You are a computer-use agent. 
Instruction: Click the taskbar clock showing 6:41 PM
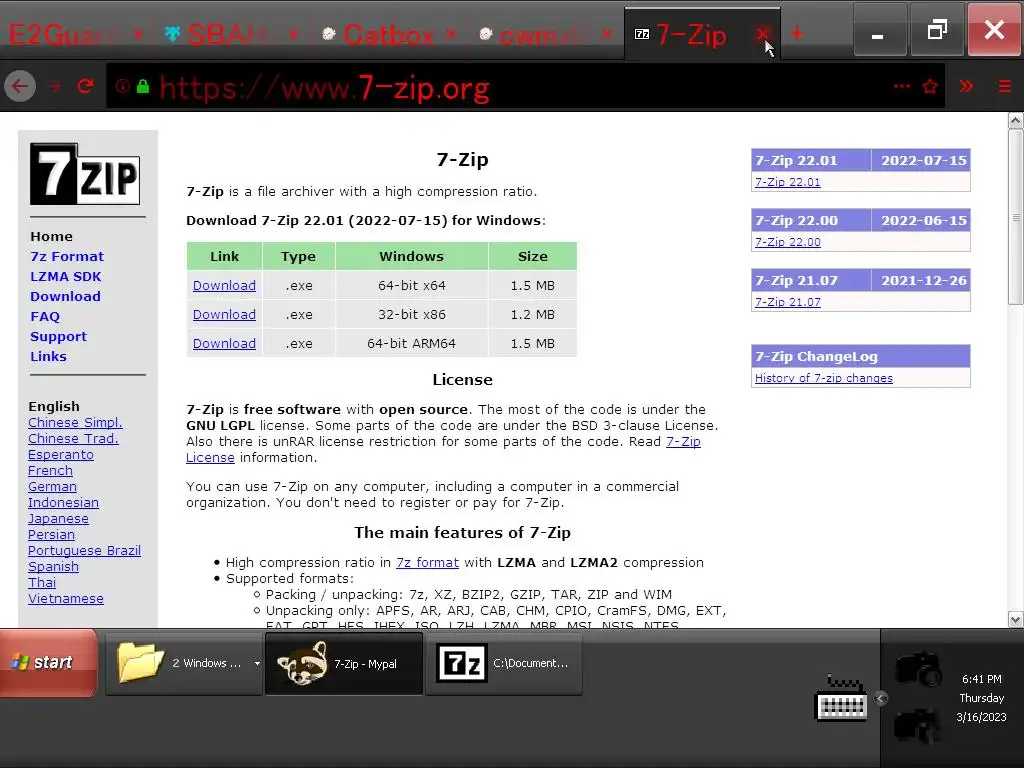[x=981, y=679]
